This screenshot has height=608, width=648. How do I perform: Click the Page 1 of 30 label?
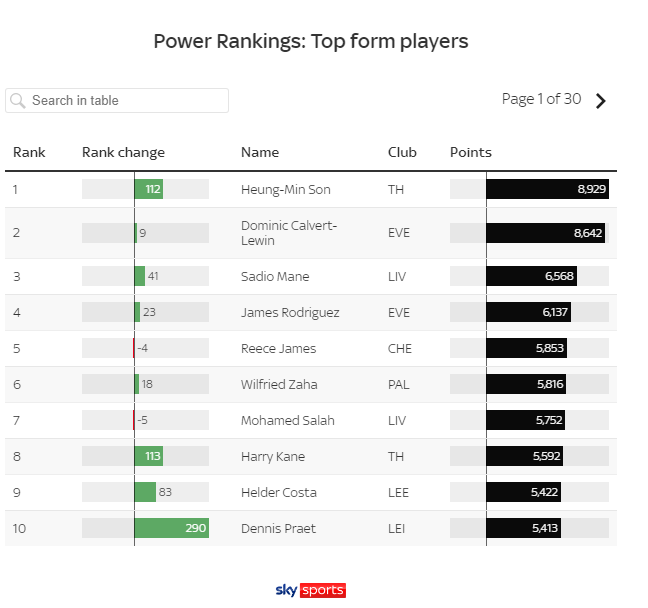coord(541,99)
